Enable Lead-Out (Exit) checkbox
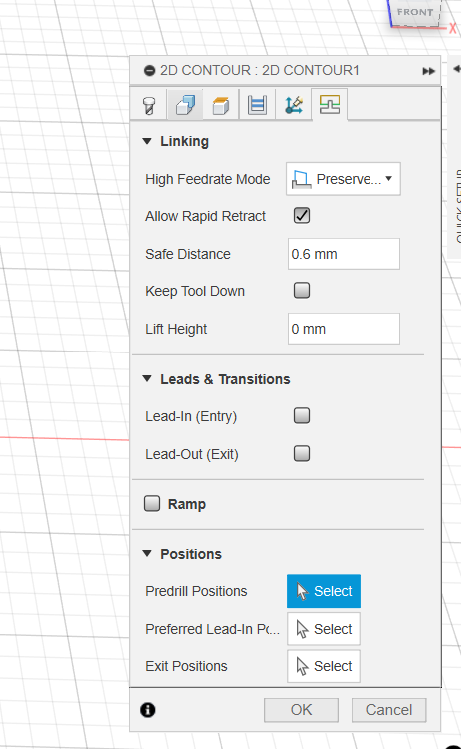Screen dimensions: 461x749 coord(302,453)
